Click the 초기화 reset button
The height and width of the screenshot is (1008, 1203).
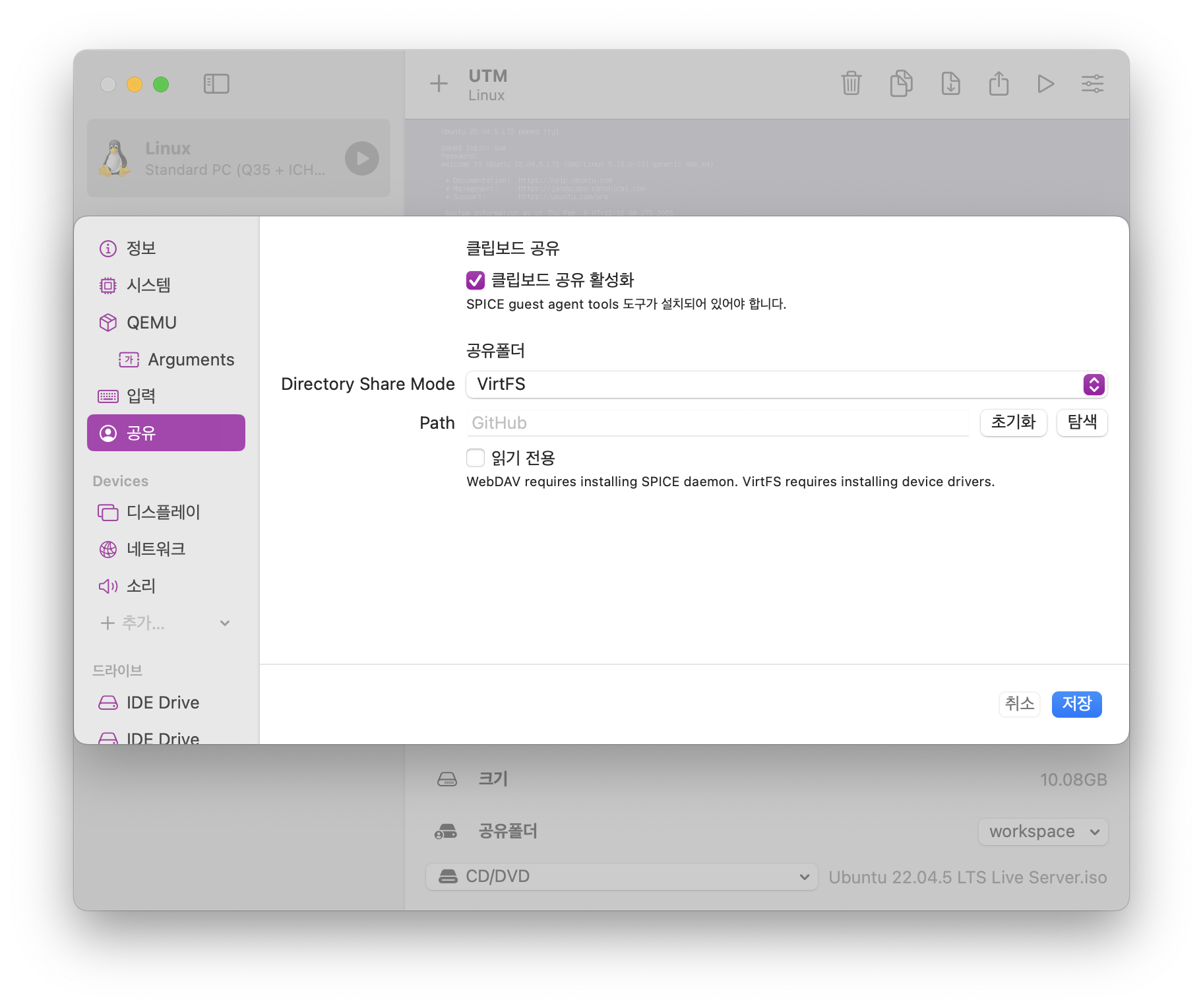coord(1013,422)
